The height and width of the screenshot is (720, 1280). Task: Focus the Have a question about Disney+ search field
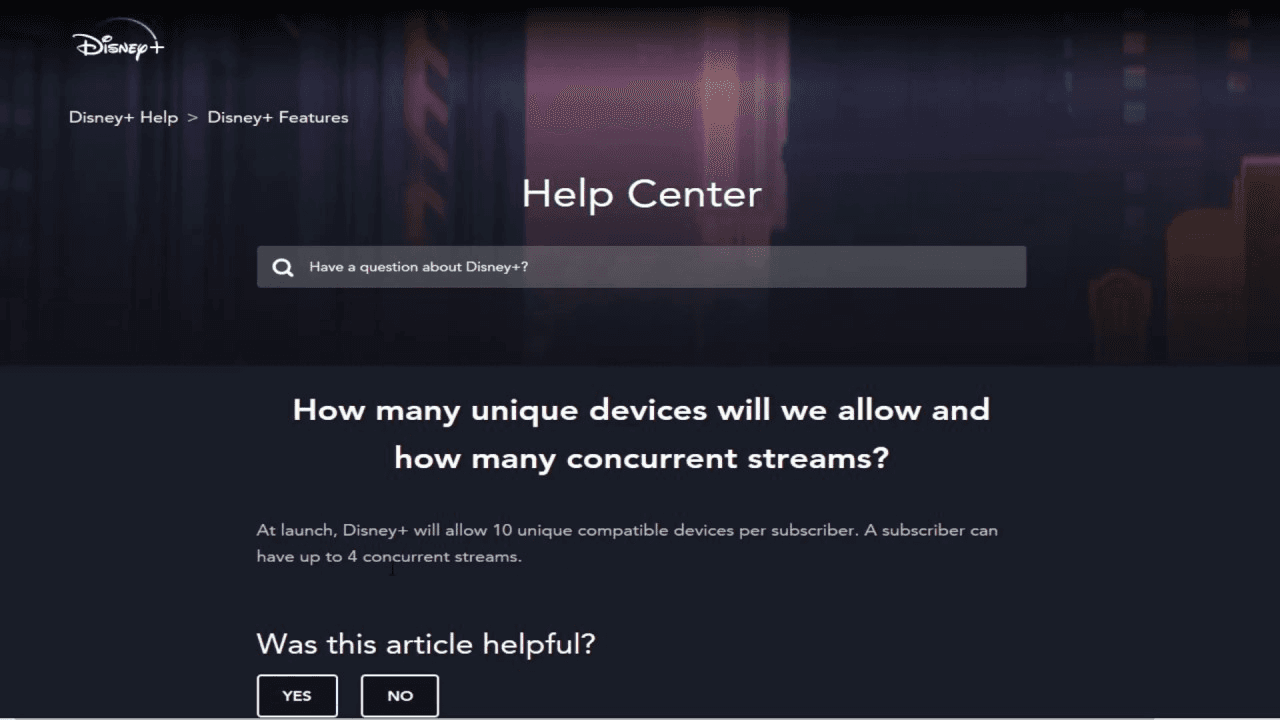point(641,267)
